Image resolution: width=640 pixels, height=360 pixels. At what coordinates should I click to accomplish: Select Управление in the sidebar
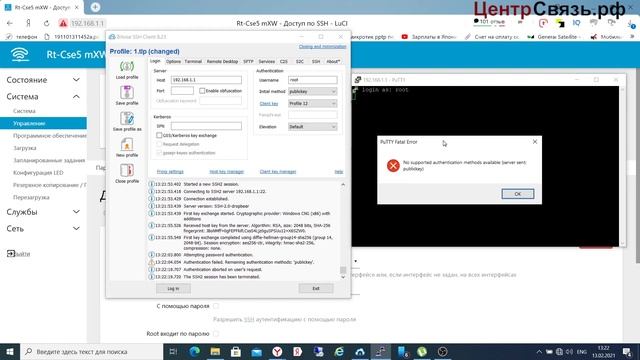(x=43, y=123)
